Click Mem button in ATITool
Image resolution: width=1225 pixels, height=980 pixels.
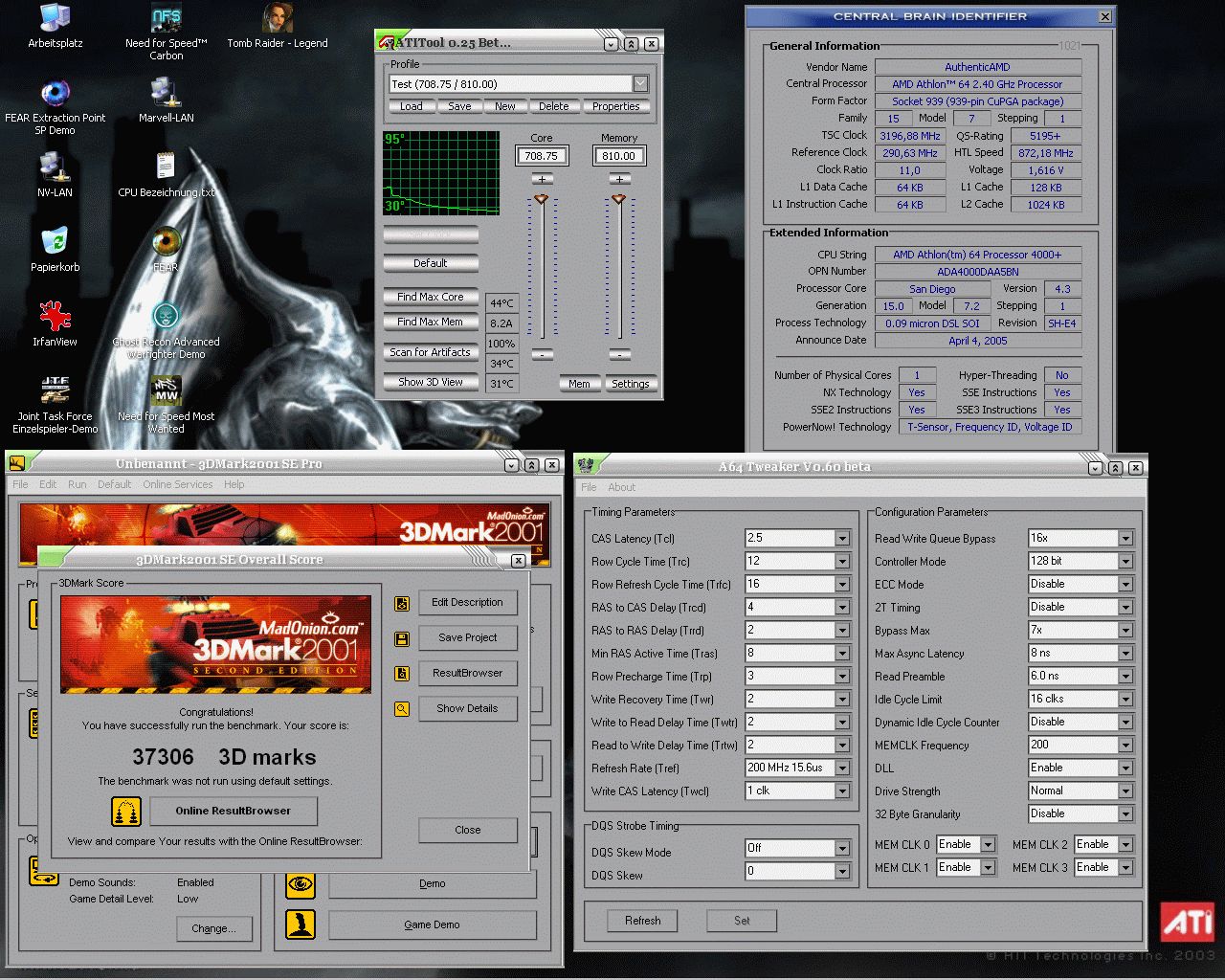click(x=579, y=384)
